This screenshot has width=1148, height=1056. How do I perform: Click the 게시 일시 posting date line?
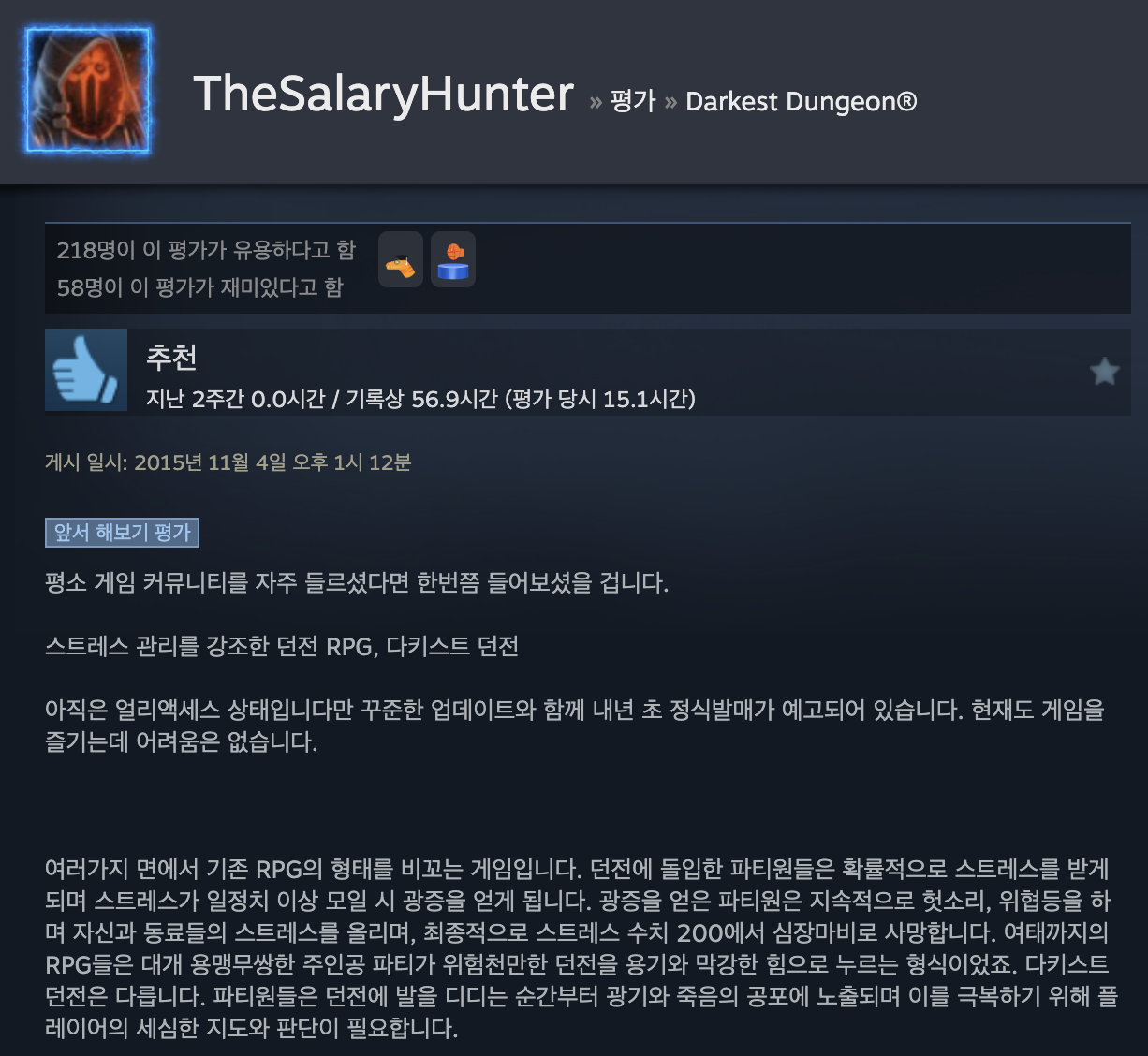pyautogui.click(x=228, y=462)
